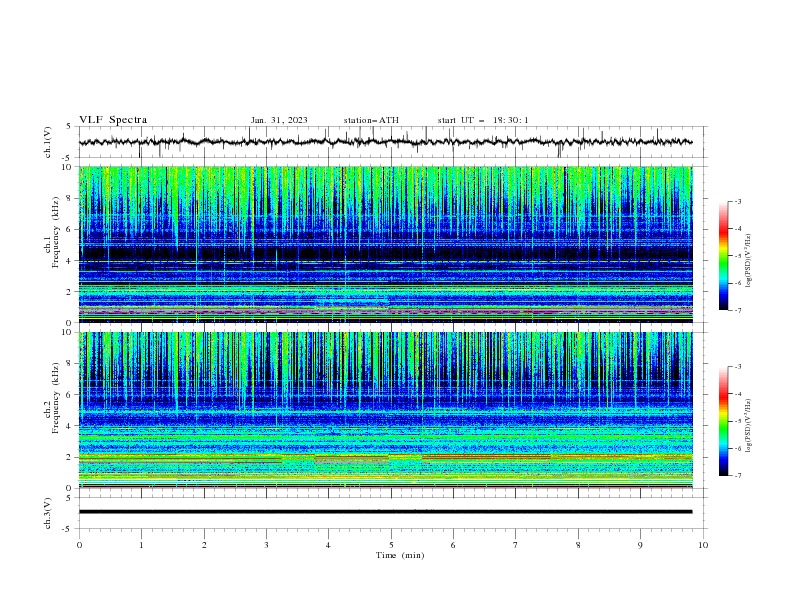Click the ch.2 'Frequency (kHz)' axis label
This screenshot has height=612, width=792.
click(x=55, y=398)
